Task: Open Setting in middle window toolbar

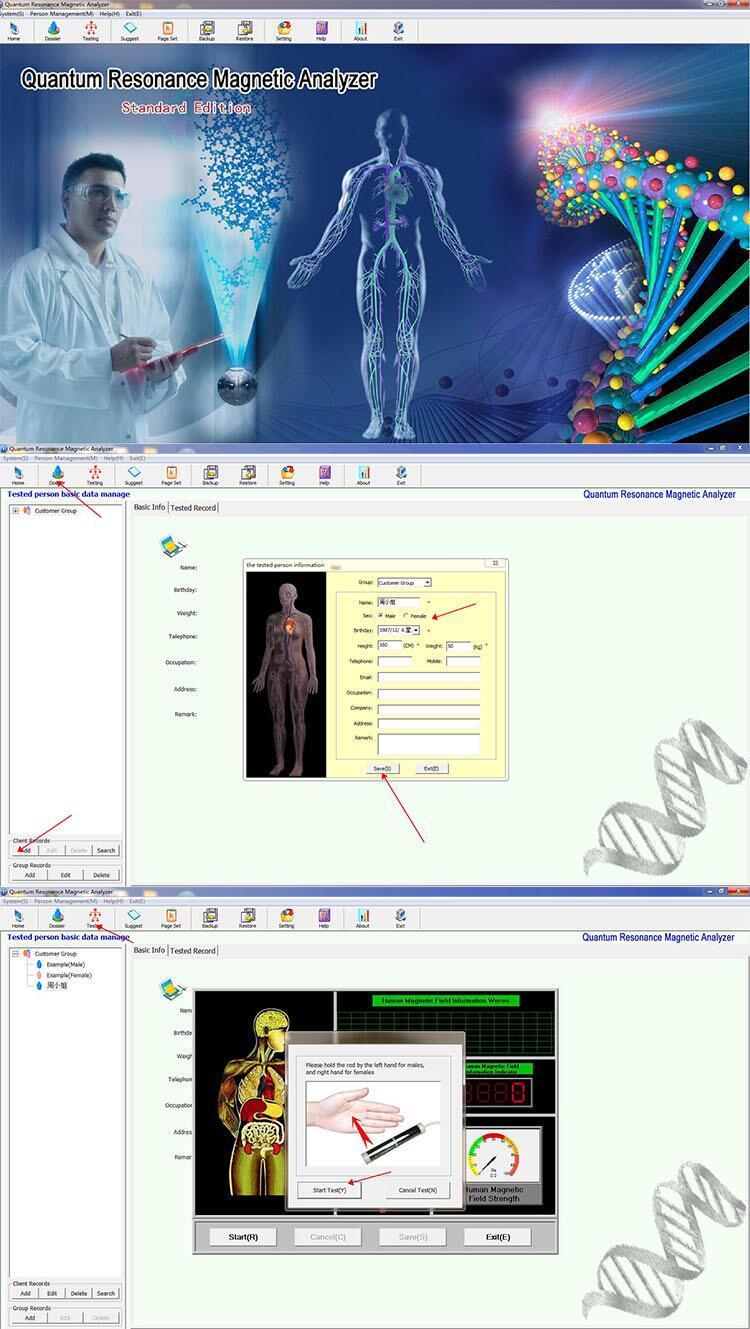Action: coord(287,475)
